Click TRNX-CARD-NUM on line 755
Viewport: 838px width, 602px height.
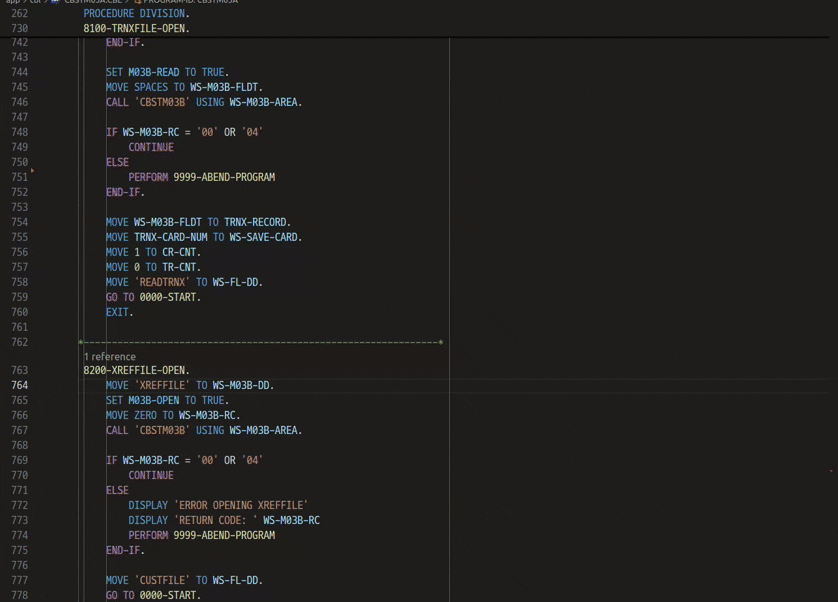170,237
